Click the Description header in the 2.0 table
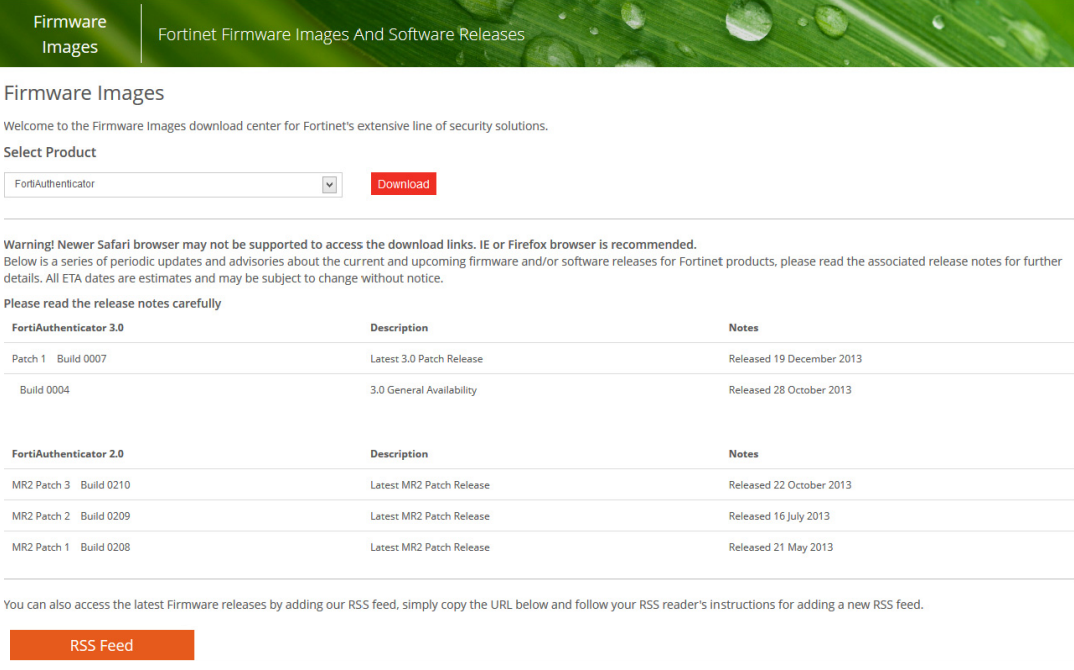The height and width of the screenshot is (670, 1074). point(399,454)
